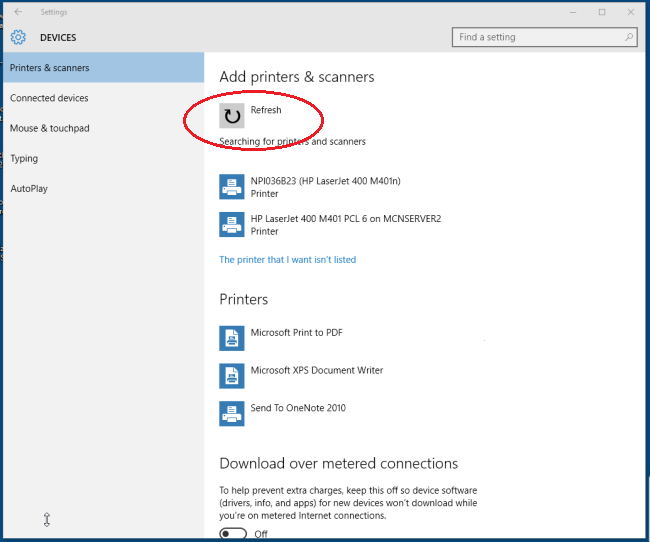Click the Microsoft Print to PDF icon
The height and width of the screenshot is (542, 650).
click(232, 338)
